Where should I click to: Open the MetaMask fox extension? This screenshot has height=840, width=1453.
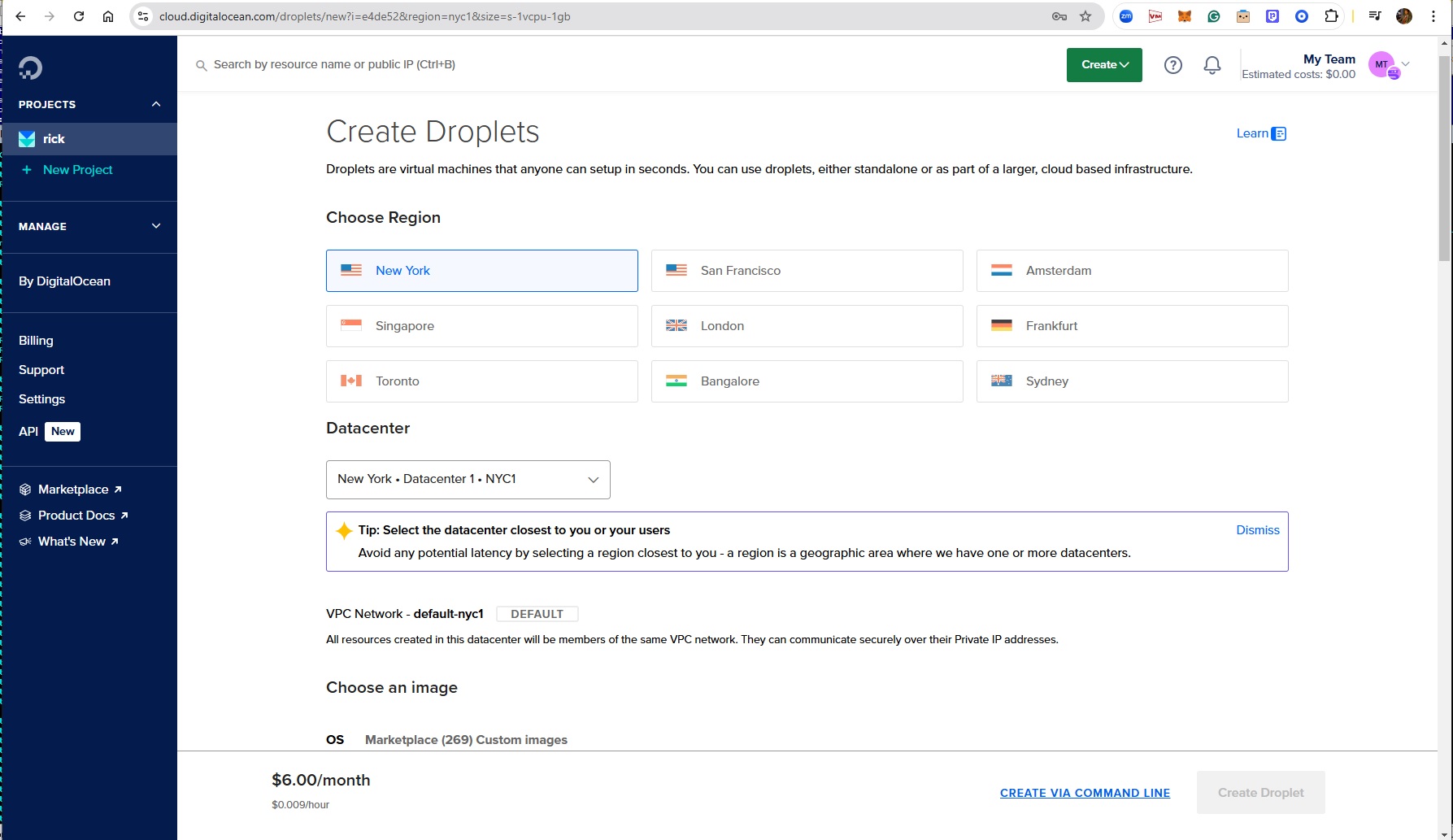(1185, 16)
